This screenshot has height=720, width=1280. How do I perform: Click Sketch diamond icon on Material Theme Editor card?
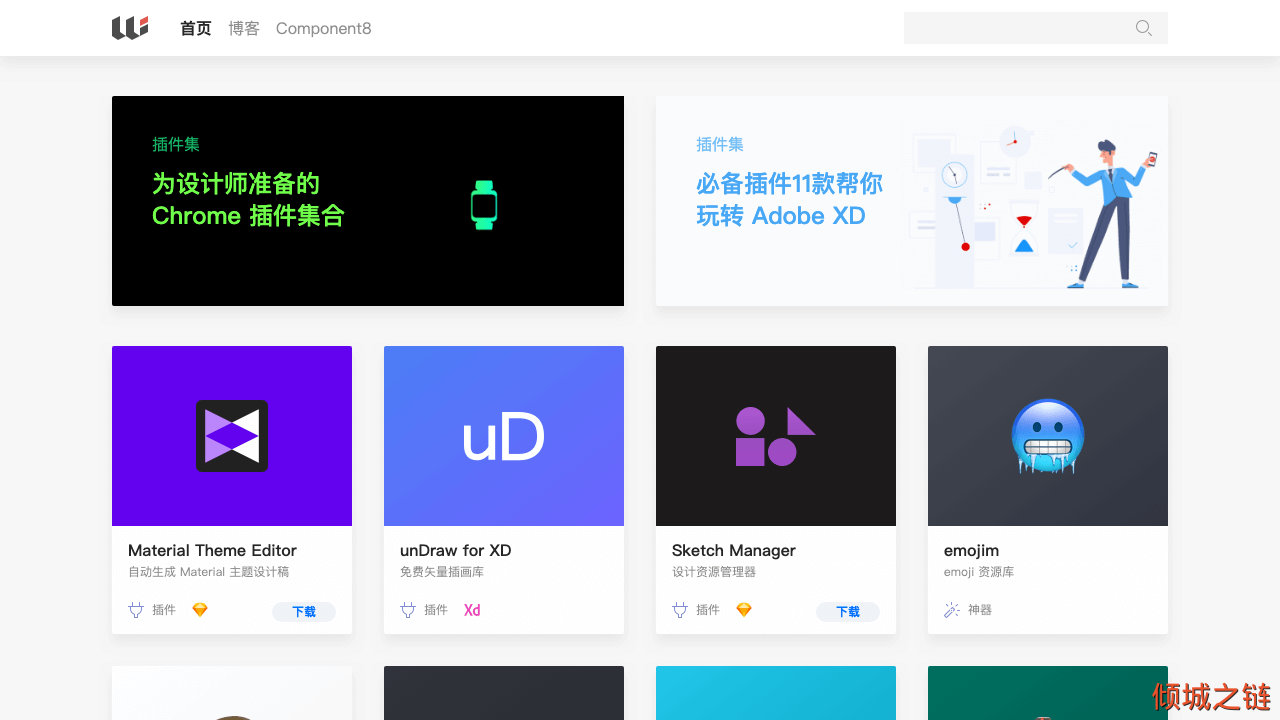(200, 610)
